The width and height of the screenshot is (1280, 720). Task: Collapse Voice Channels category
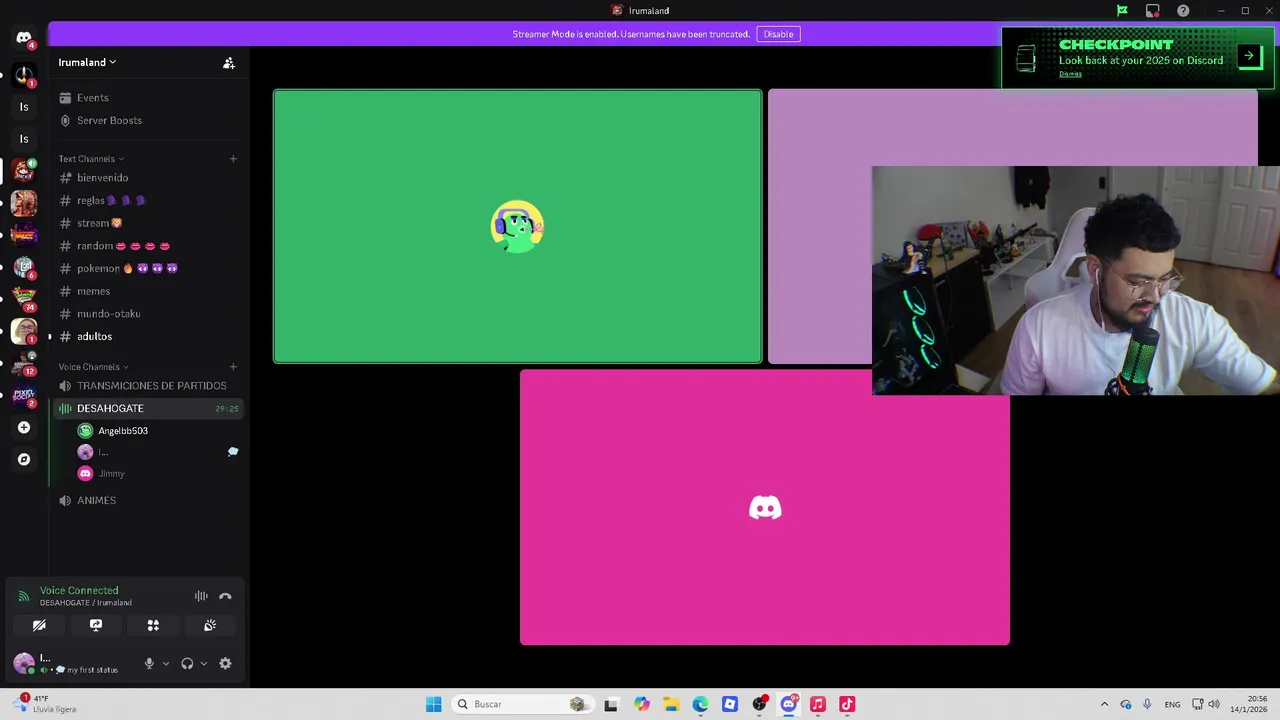(93, 367)
